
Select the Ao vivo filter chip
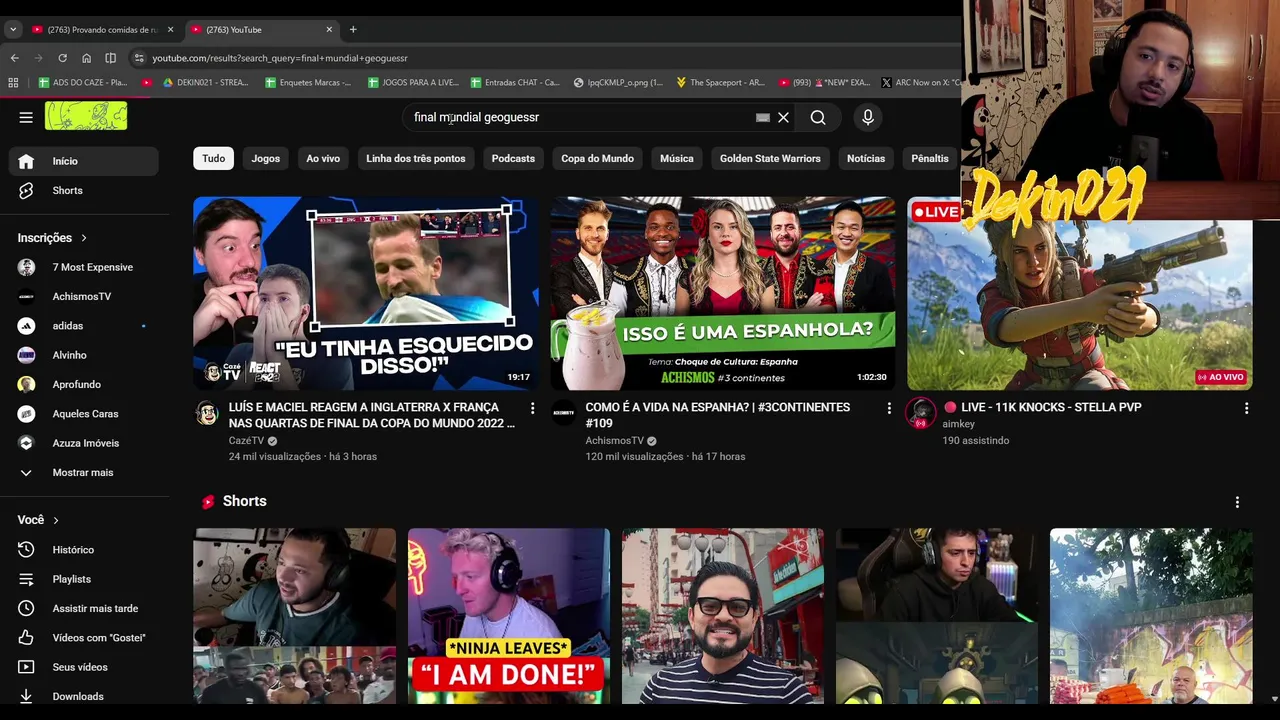coord(323,158)
